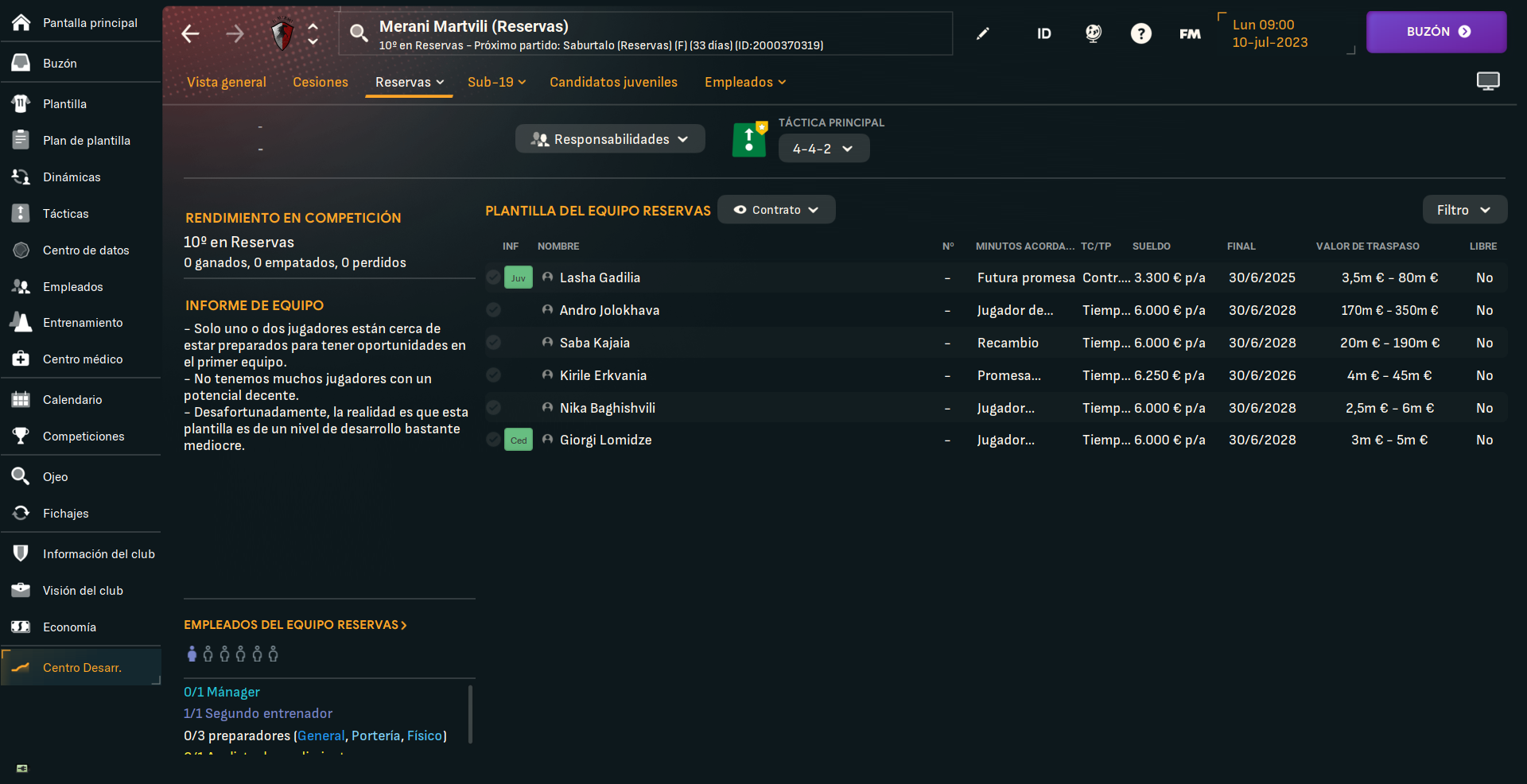The width and height of the screenshot is (1527, 784).
Task: Open Competiciones in sidebar
Action: tap(80, 436)
